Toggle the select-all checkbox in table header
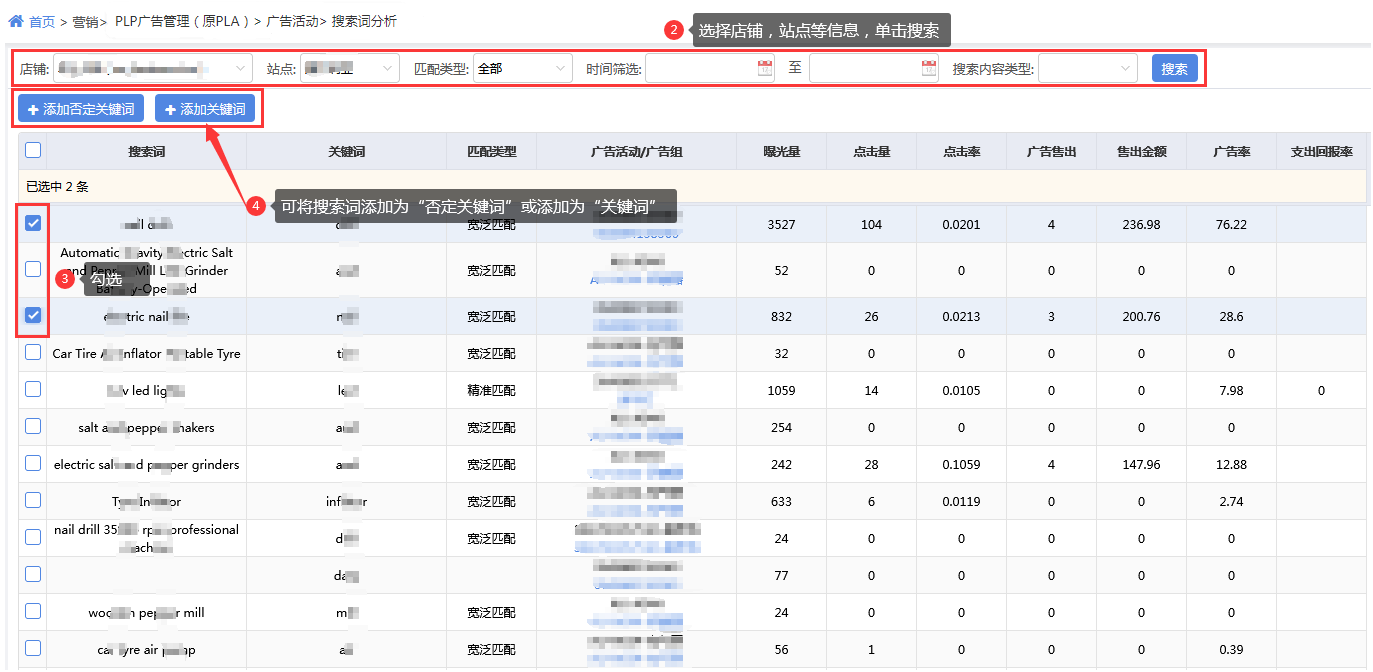 coord(33,150)
